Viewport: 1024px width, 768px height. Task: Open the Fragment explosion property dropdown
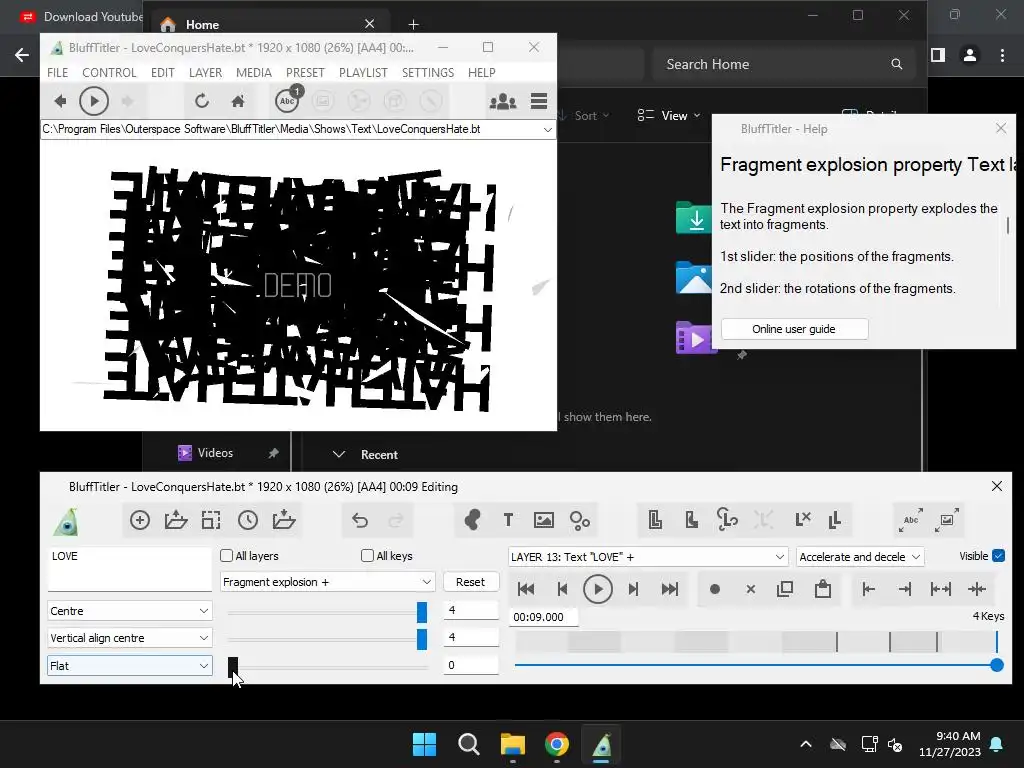[x=328, y=582]
